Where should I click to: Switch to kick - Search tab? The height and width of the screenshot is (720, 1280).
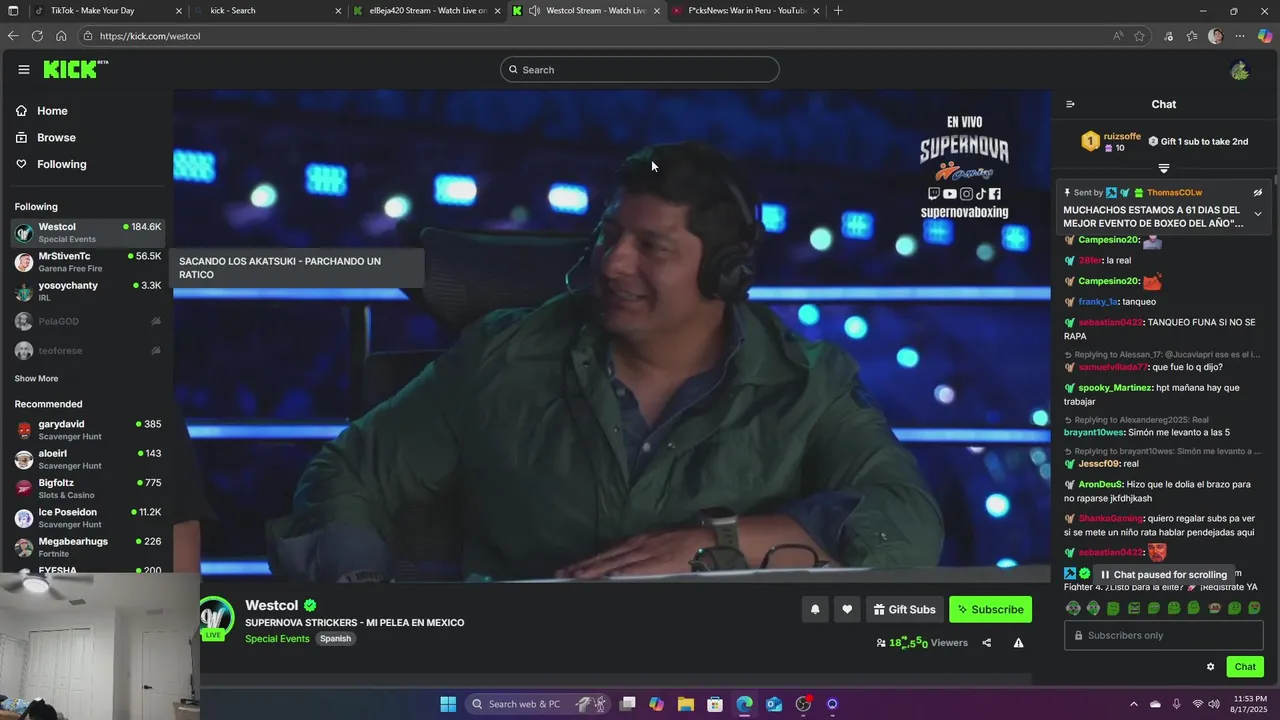pyautogui.click(x=268, y=11)
